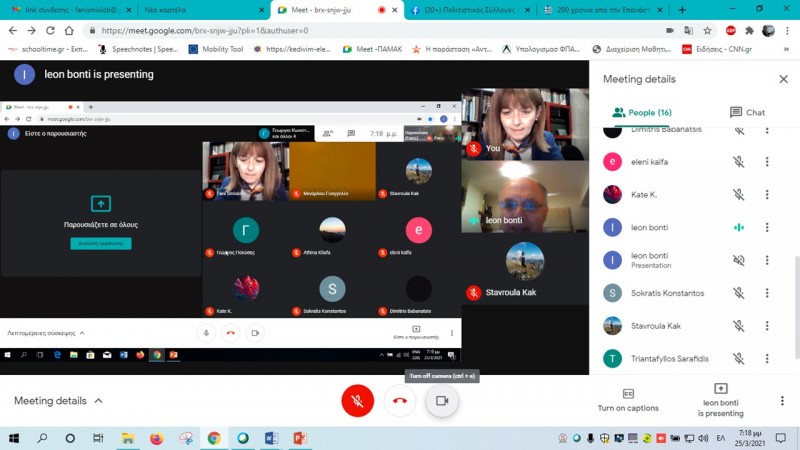Viewport: 800px width, 450px height.
Task: Click leon bonti is presenting button
Action: tap(720, 400)
